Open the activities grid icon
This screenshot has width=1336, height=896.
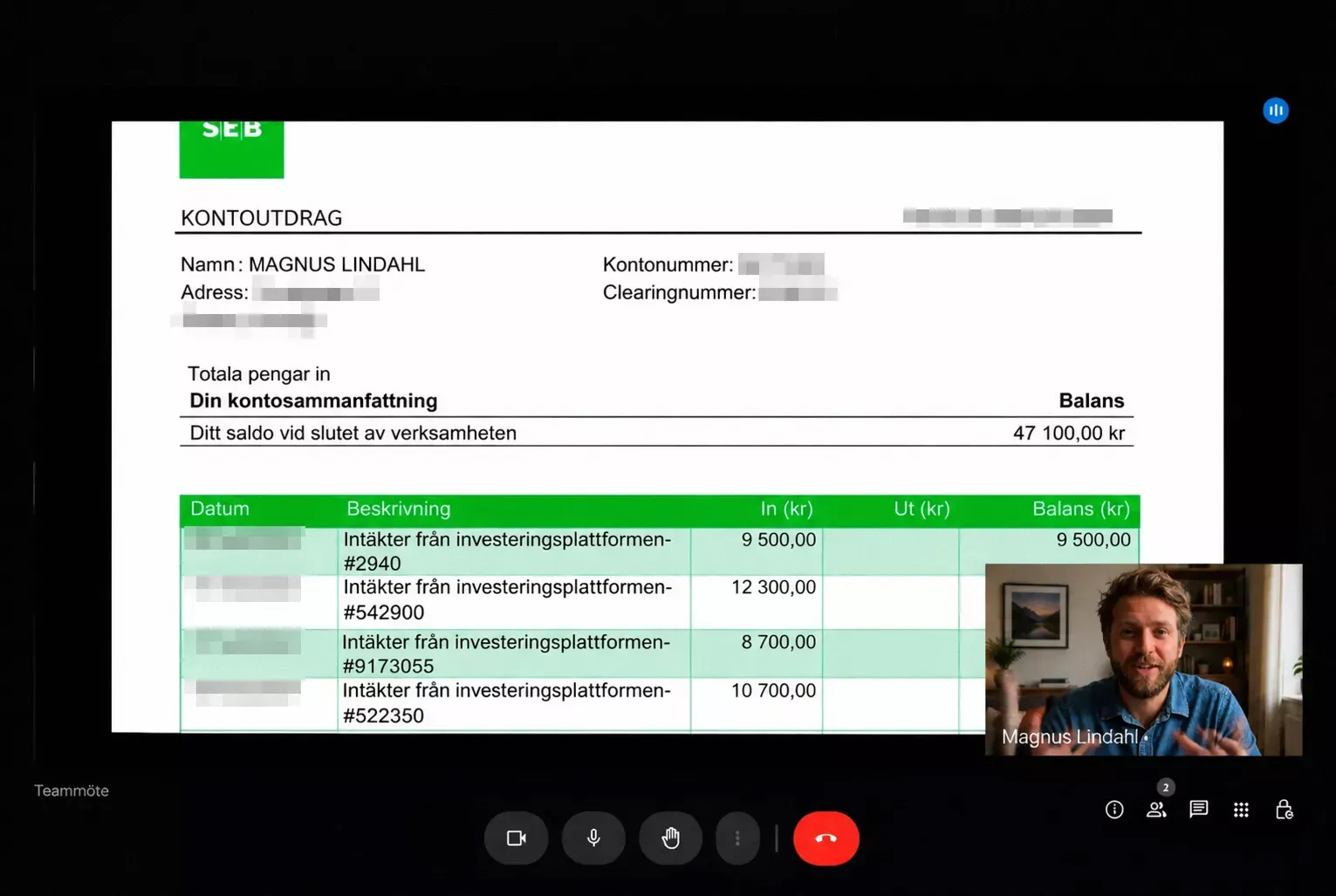1241,810
